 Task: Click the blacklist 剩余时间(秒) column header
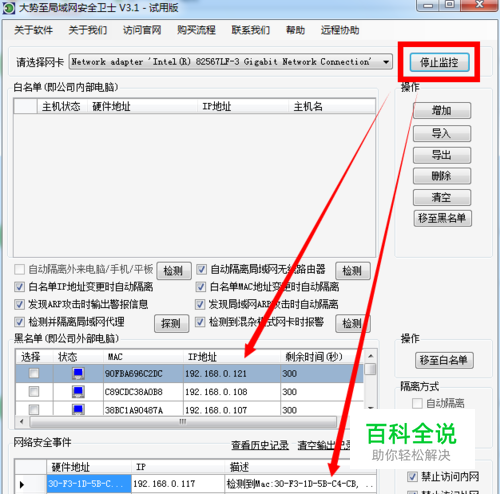click(322, 357)
